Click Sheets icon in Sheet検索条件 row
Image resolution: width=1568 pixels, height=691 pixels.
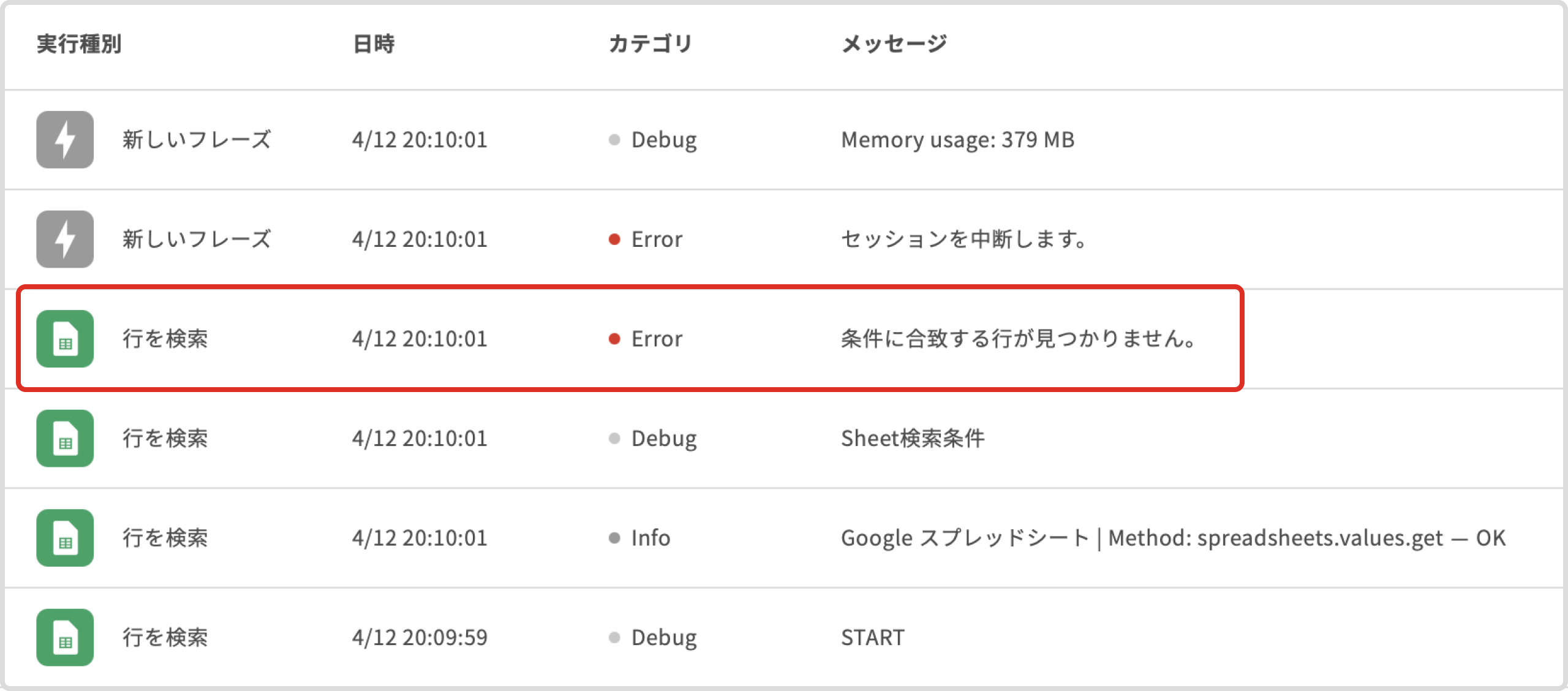click(65, 438)
